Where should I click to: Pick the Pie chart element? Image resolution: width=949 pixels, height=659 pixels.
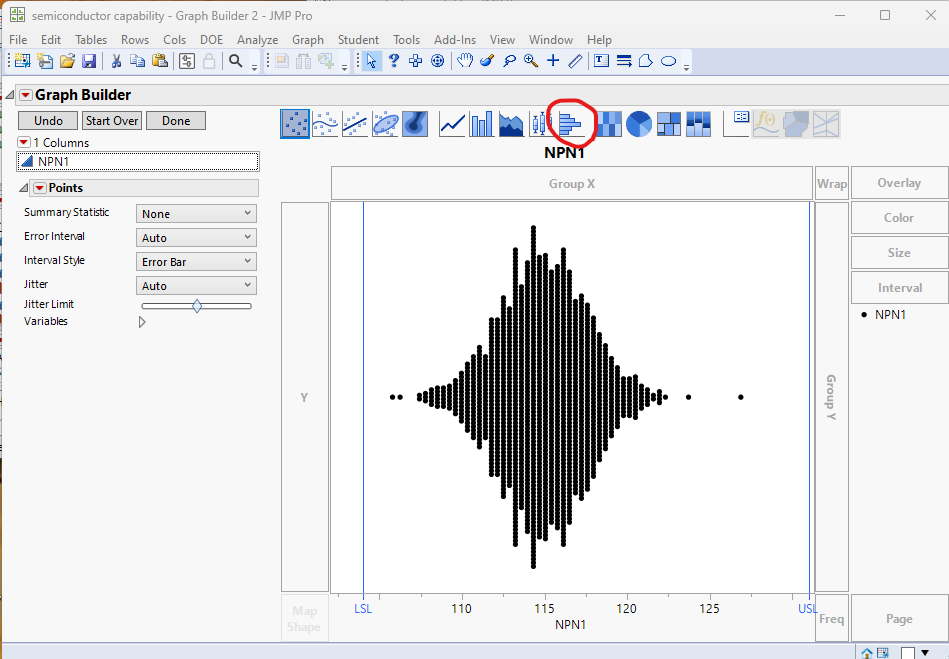click(x=638, y=124)
